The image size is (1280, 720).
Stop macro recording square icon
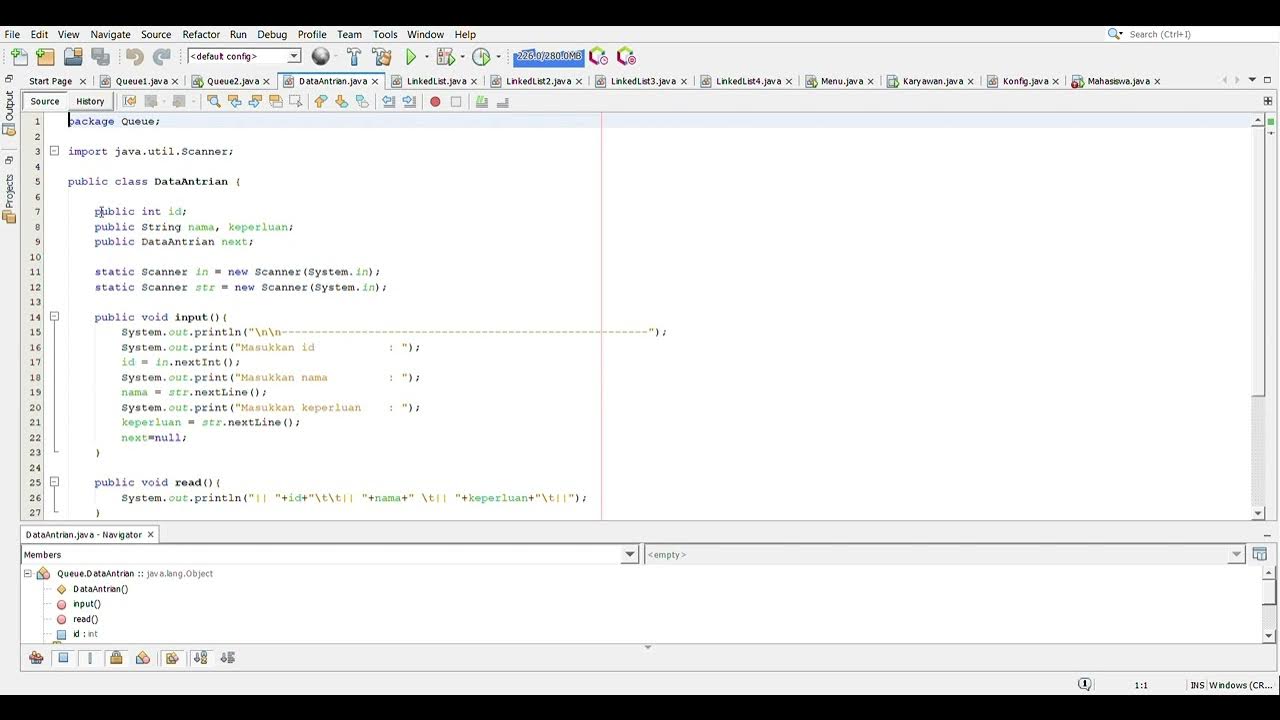point(456,101)
